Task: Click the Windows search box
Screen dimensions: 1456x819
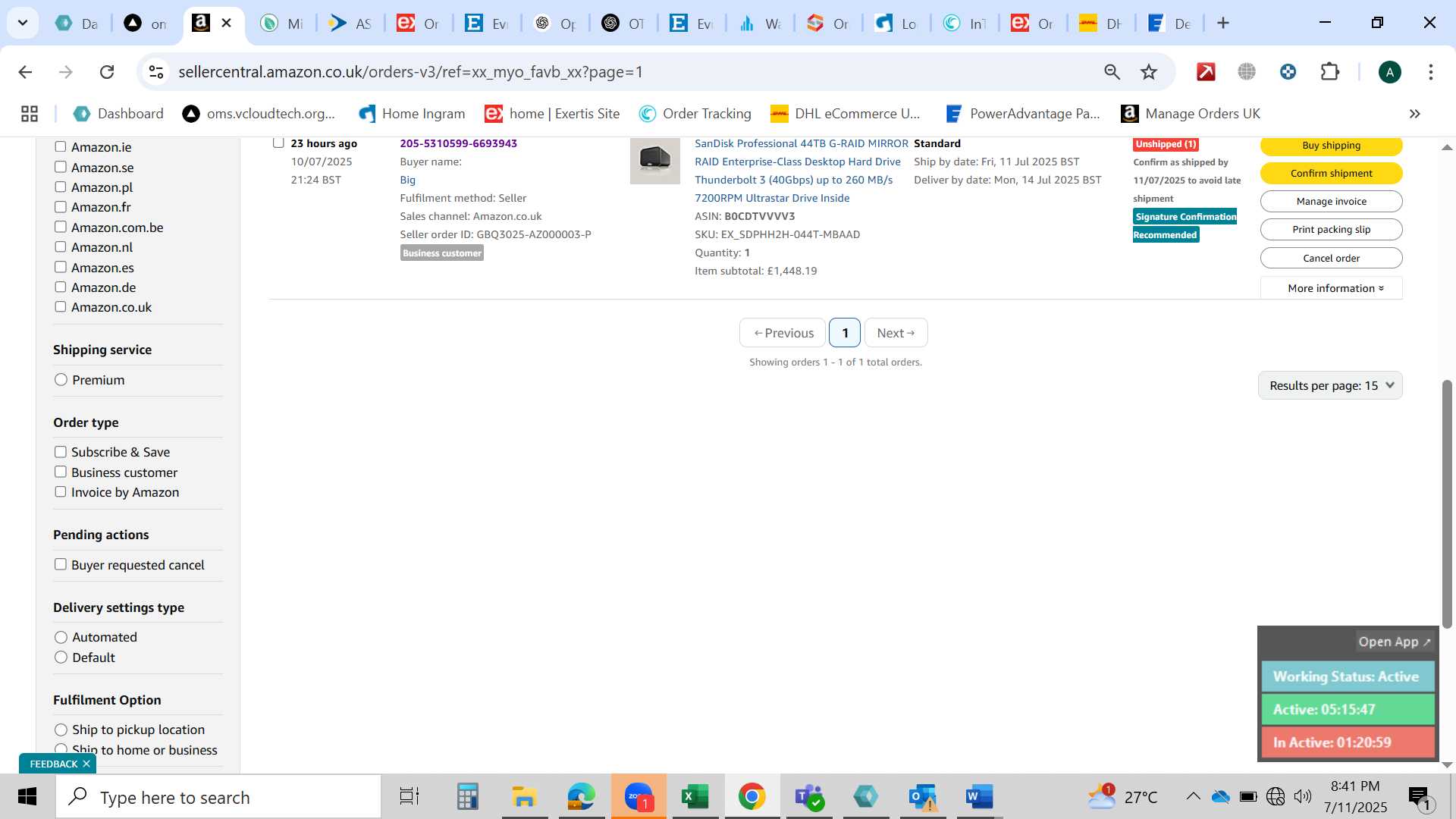Action: coord(218,797)
